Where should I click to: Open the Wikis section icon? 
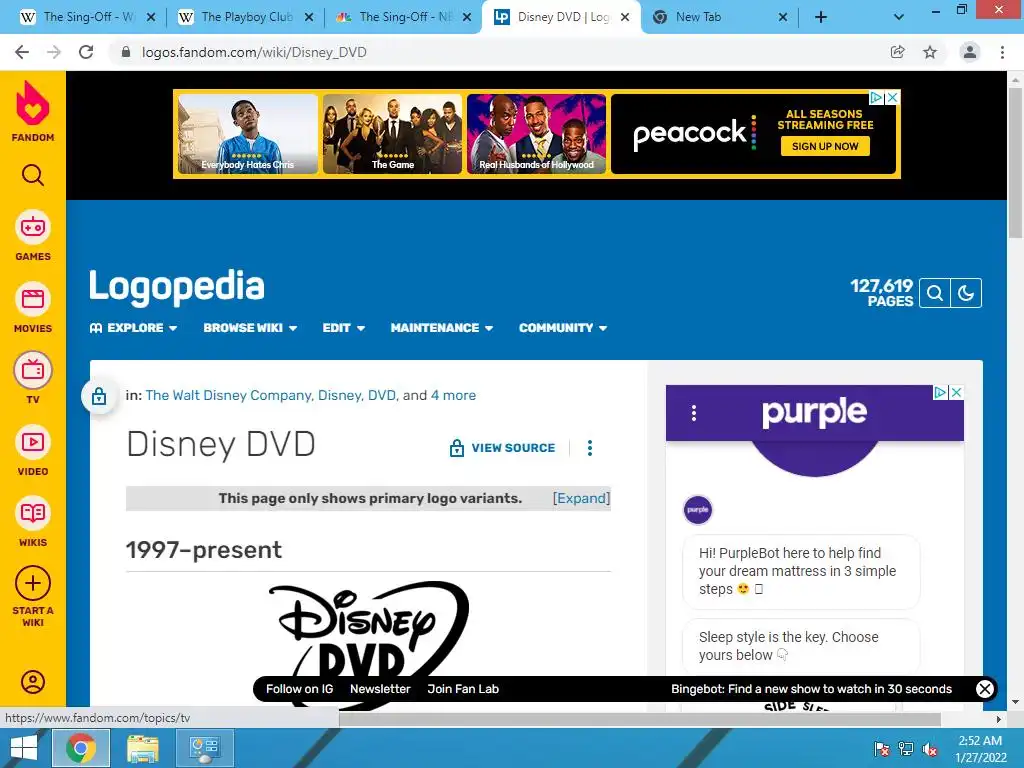pyautogui.click(x=33, y=513)
